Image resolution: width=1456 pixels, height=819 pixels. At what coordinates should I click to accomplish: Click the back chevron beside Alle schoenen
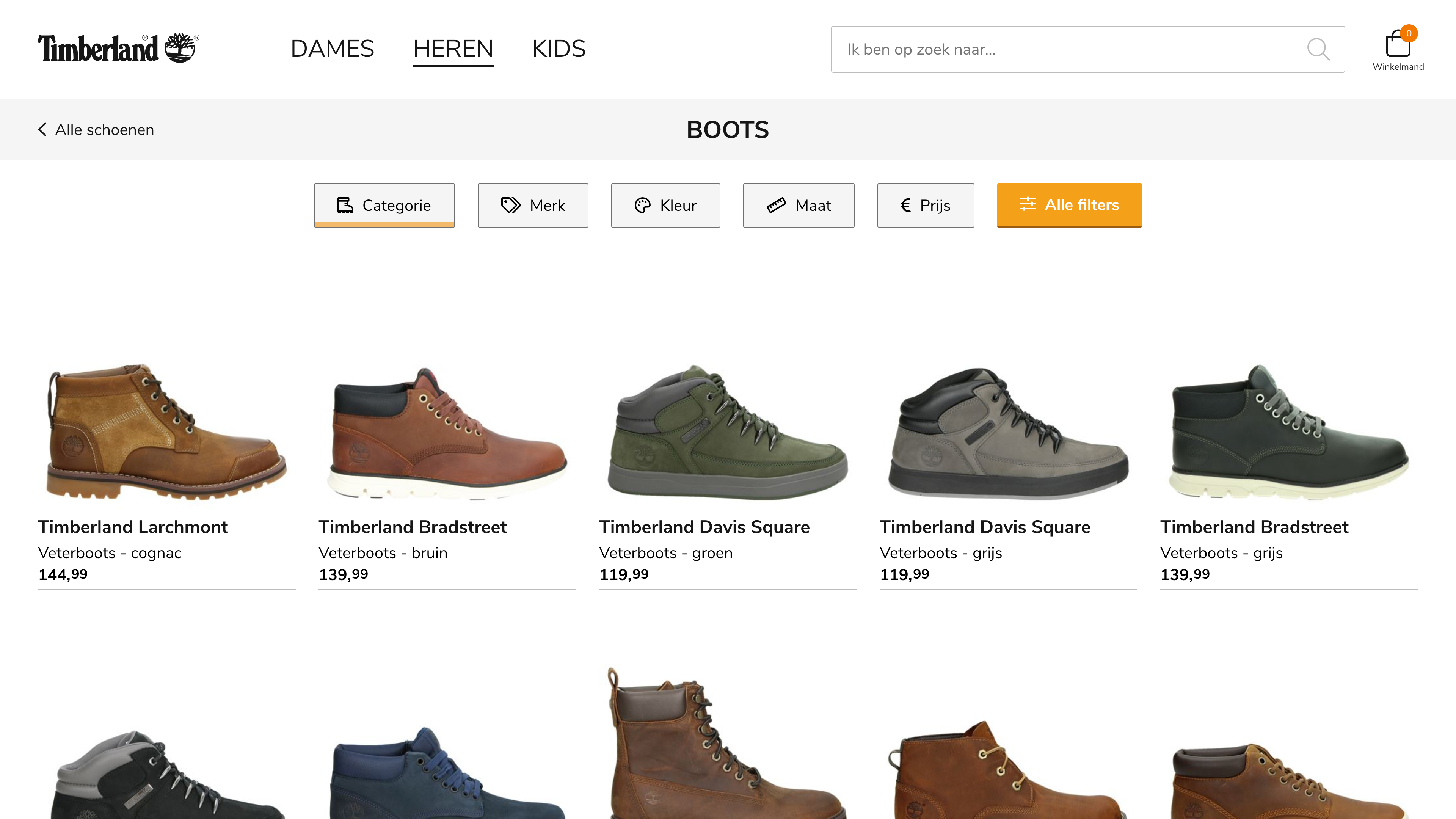(x=42, y=129)
